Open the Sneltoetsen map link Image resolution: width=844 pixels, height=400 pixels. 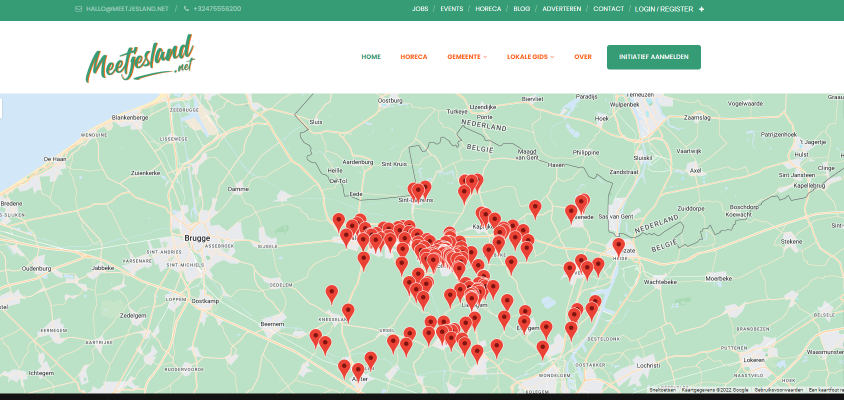[662, 390]
